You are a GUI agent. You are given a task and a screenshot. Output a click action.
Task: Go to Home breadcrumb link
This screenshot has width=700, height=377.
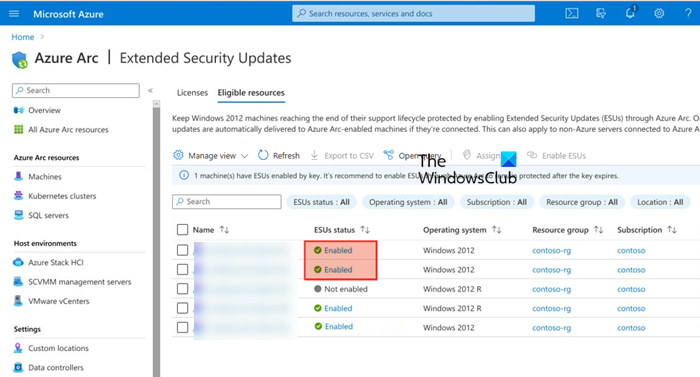tap(23, 37)
